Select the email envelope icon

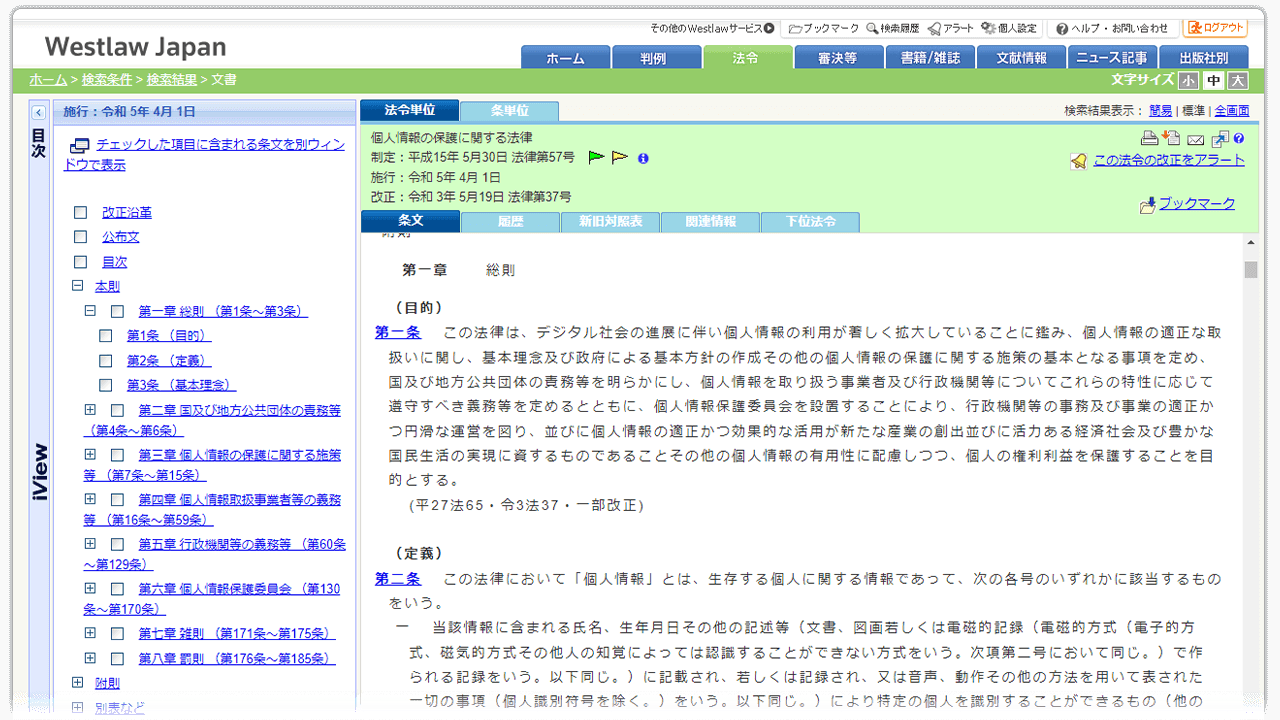click(x=1195, y=137)
